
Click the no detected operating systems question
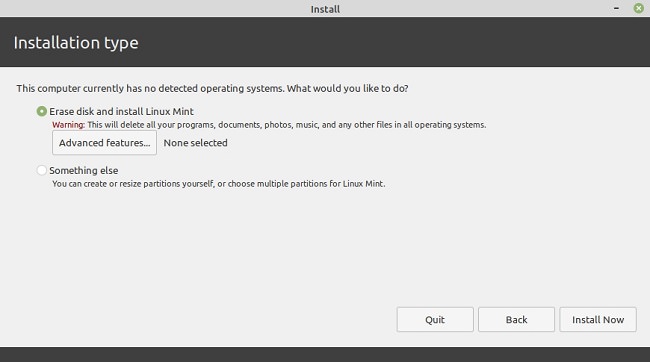[212, 88]
